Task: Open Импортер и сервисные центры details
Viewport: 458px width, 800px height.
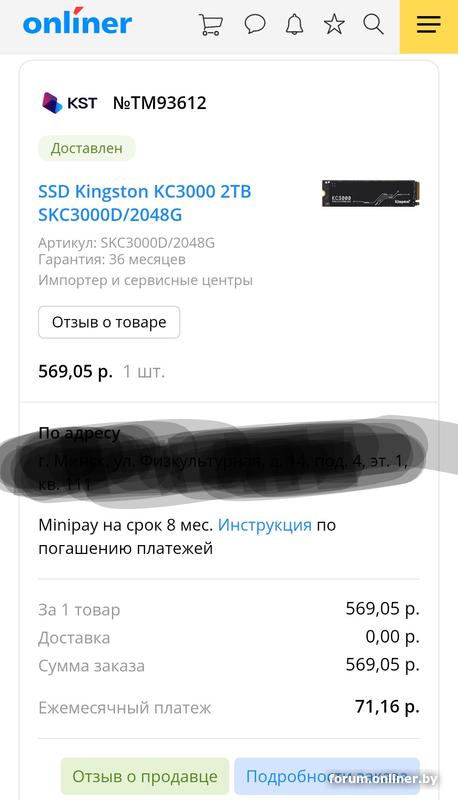Action: coord(145,280)
